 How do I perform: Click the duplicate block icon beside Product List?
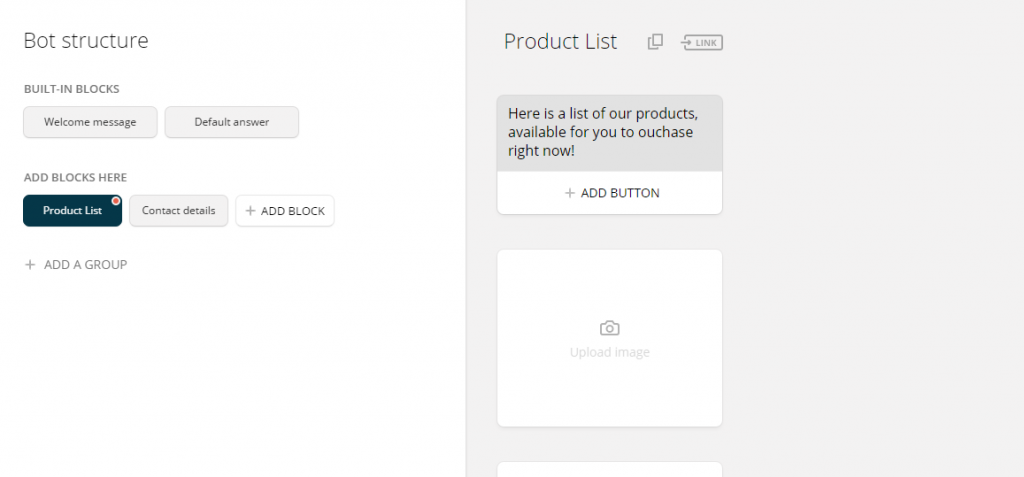[655, 42]
